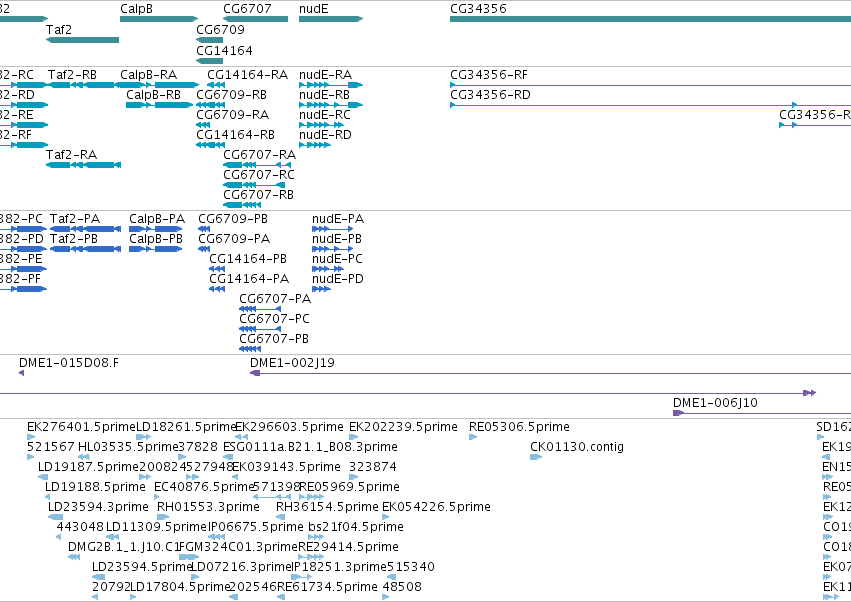Select transcript CG6709-RA
Image resolution: width=851 pixels, height=602 pixels.
[x=233, y=115]
